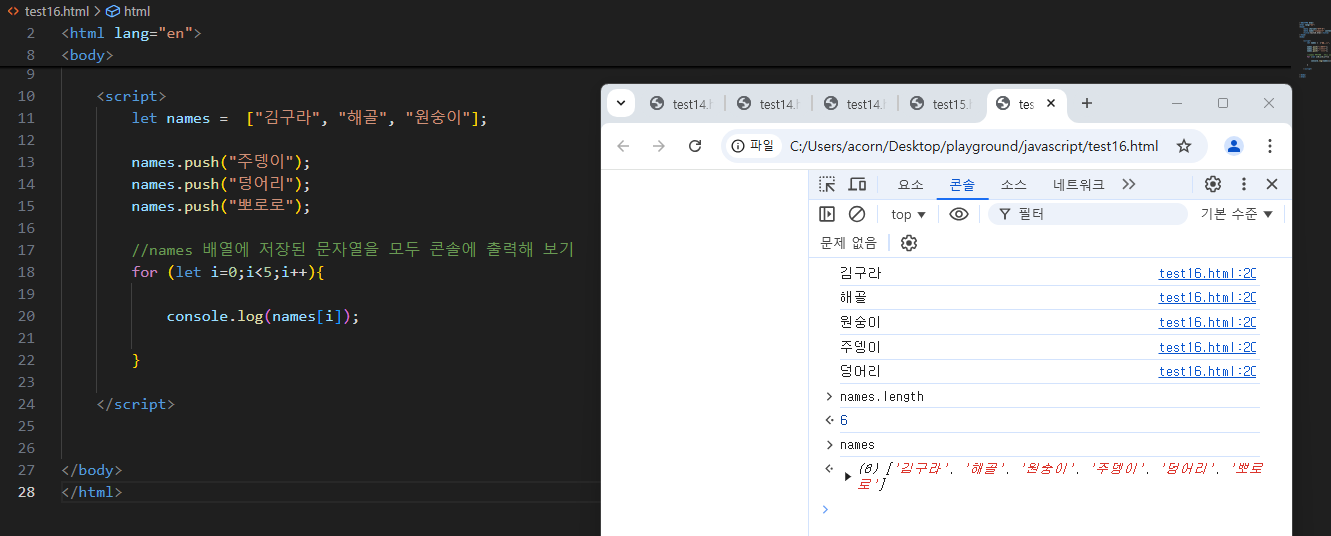Reload the page in Chrome

(x=695, y=146)
